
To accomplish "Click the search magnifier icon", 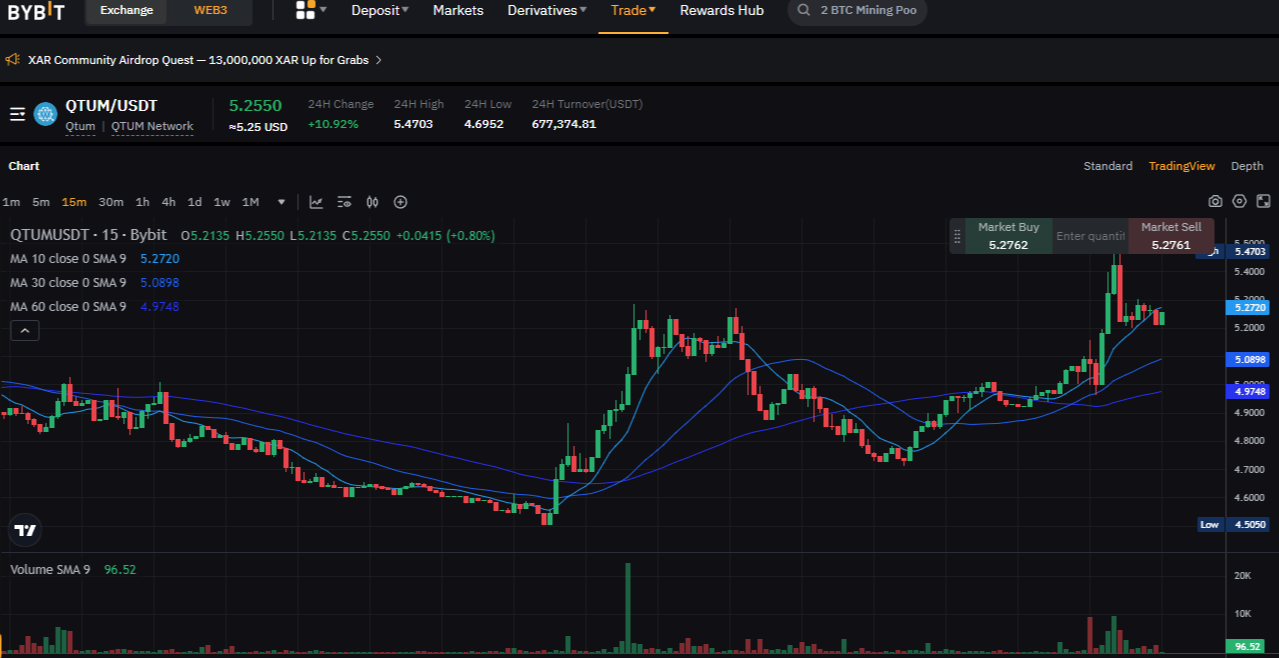I will [805, 10].
